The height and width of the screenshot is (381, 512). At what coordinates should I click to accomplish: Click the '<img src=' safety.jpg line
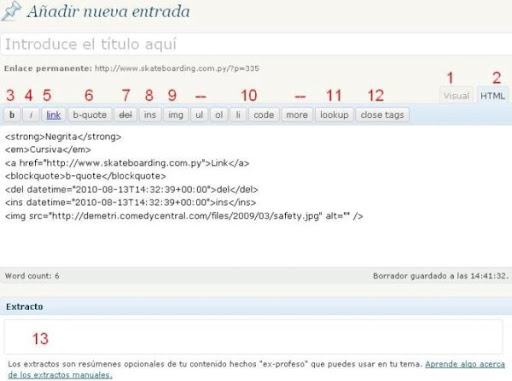pyautogui.click(x=184, y=216)
